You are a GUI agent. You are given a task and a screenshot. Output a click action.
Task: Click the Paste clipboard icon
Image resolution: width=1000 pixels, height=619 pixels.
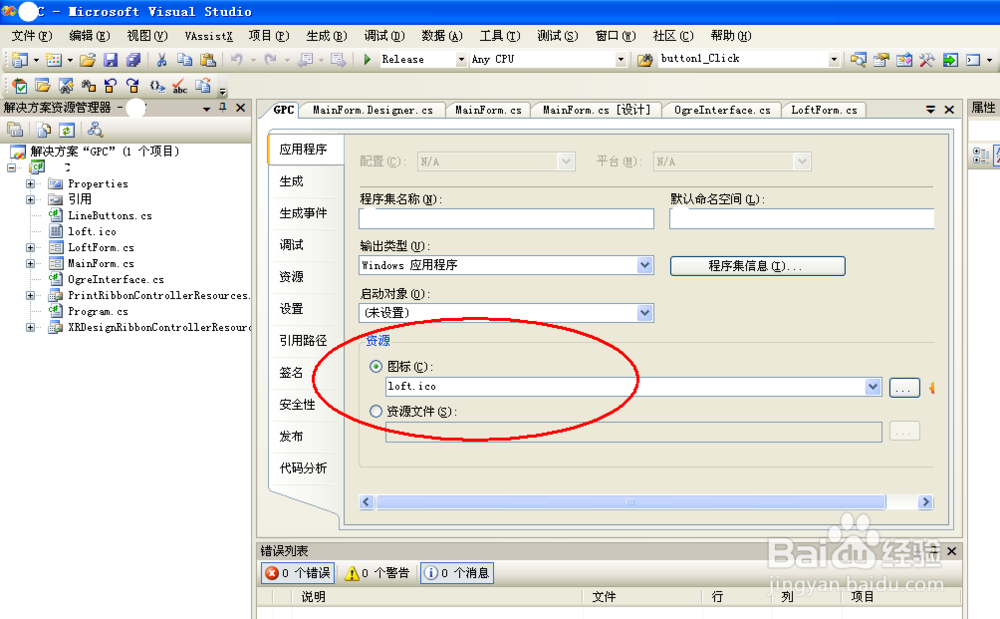click(x=207, y=60)
